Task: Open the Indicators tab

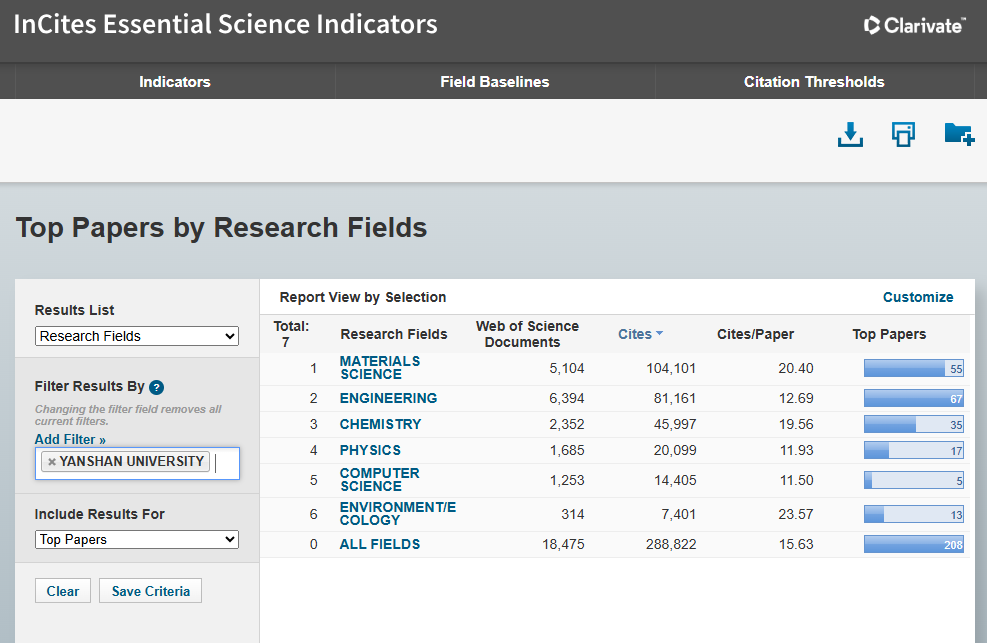Action: click(175, 82)
